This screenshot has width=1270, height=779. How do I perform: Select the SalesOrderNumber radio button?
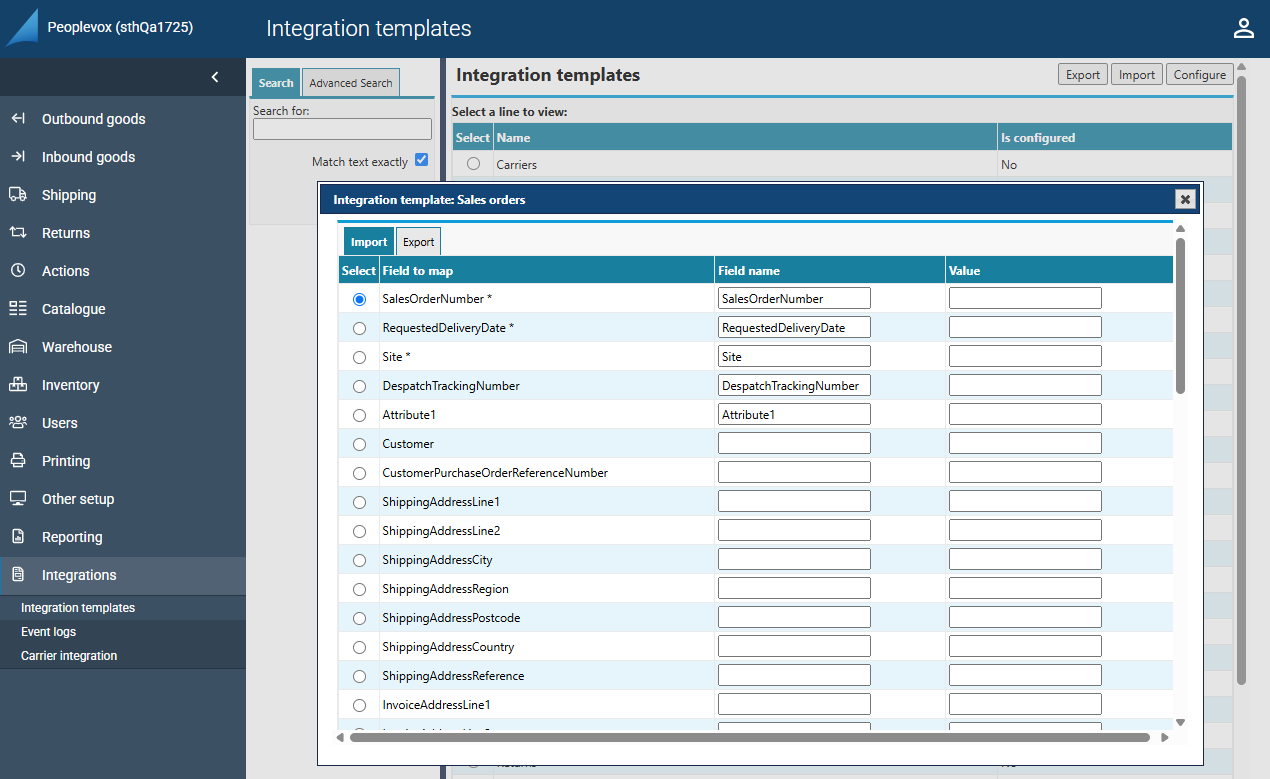pyautogui.click(x=359, y=299)
